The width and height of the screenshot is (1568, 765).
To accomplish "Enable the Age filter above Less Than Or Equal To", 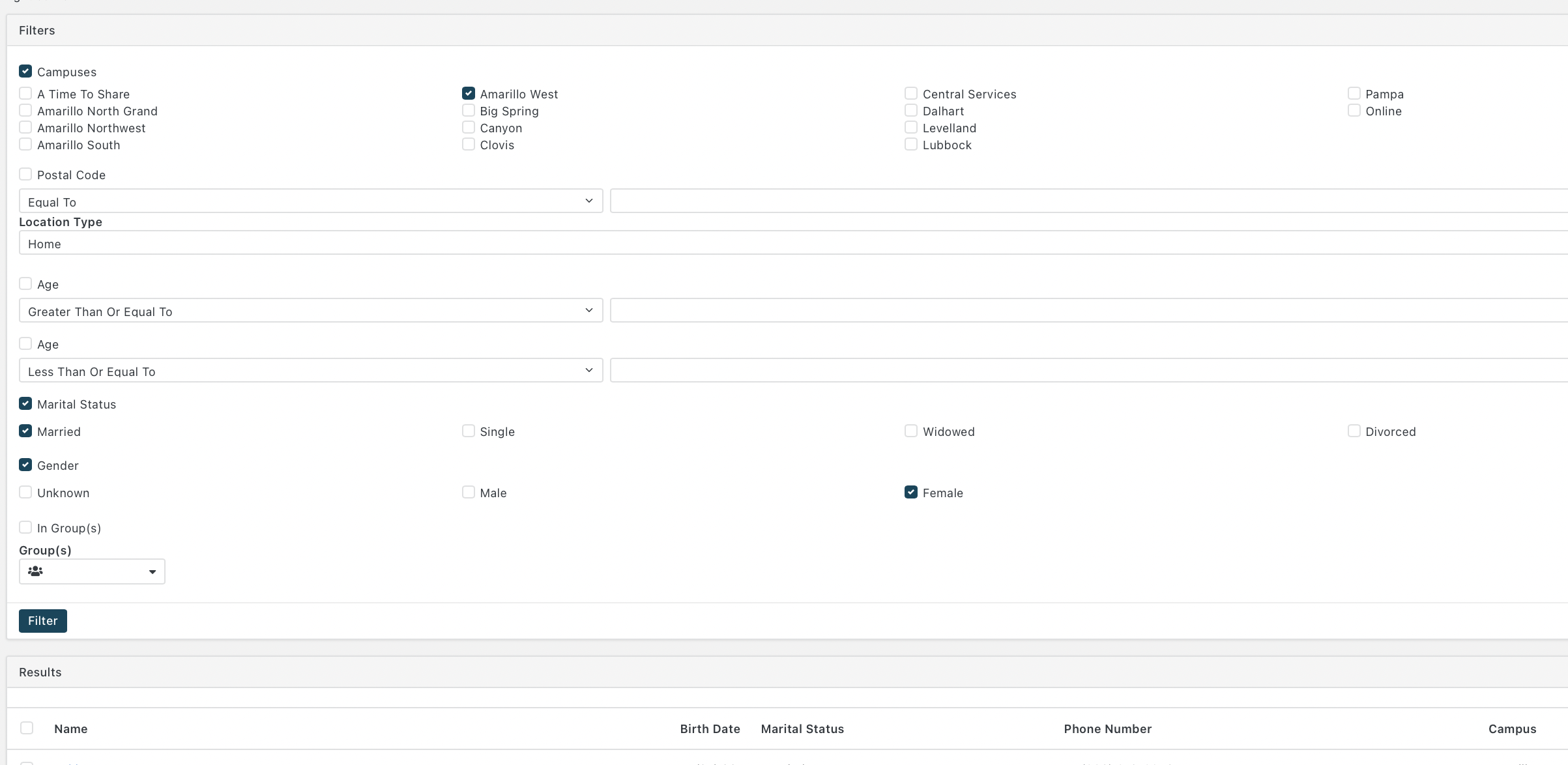I will pos(25,343).
